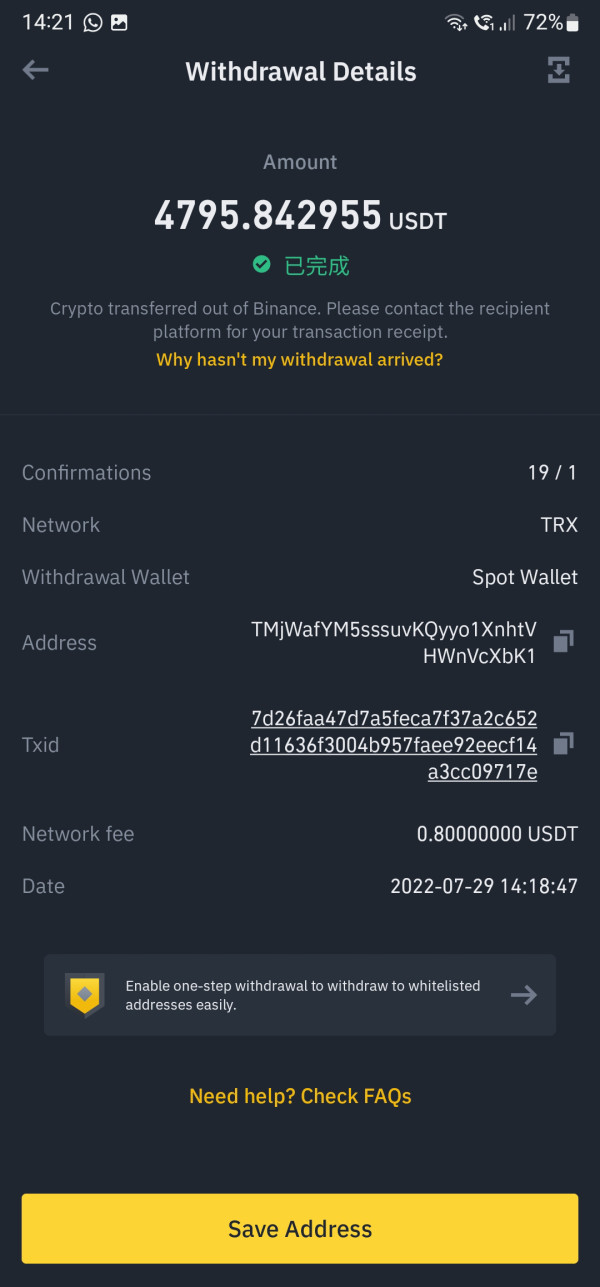
Task: Tap the Wi-Fi status icon
Action: pos(456,22)
